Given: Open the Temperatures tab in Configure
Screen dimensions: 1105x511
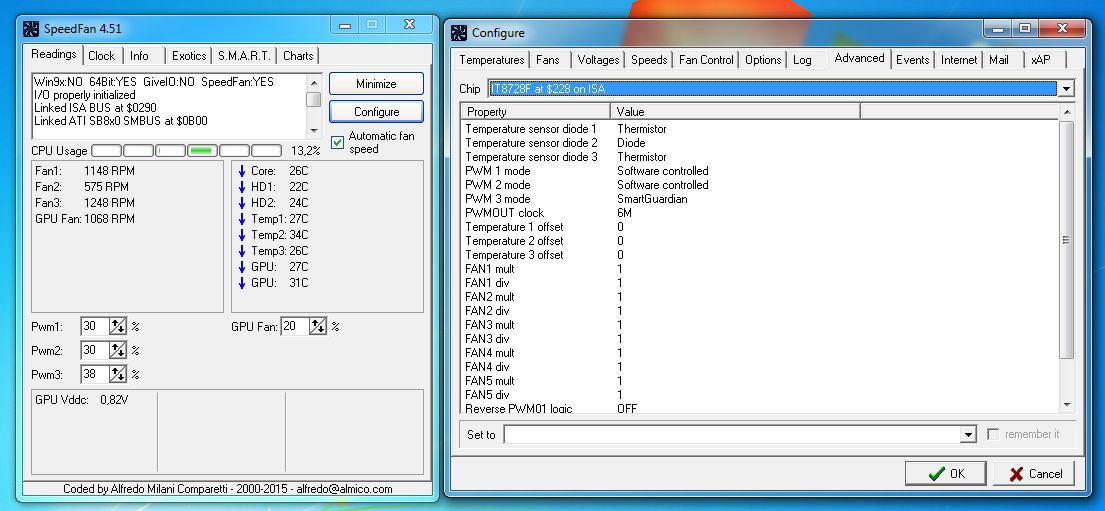Looking at the screenshot, I should point(492,60).
